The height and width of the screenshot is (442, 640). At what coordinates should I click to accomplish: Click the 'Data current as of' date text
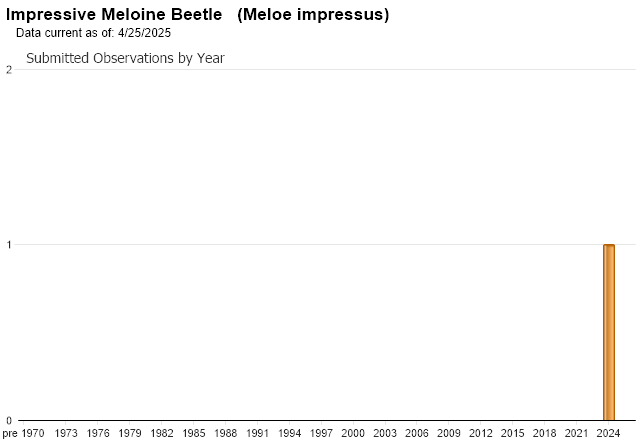[x=93, y=33]
